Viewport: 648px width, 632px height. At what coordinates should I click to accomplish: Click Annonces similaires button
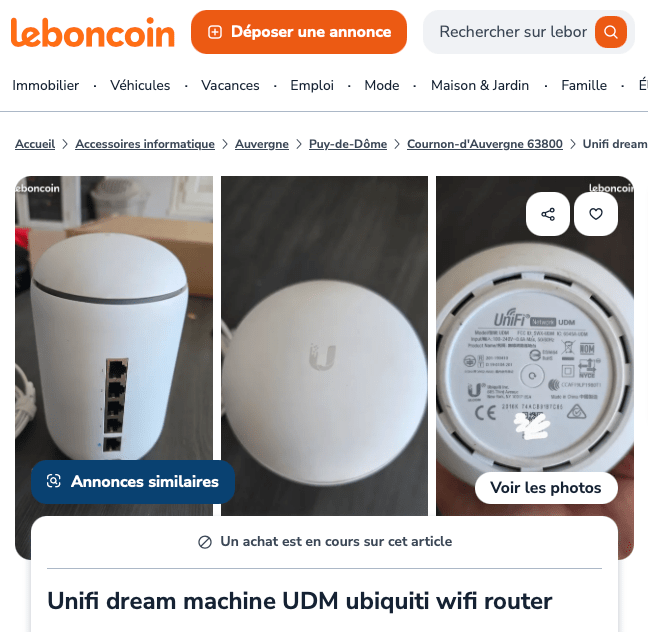[133, 482]
